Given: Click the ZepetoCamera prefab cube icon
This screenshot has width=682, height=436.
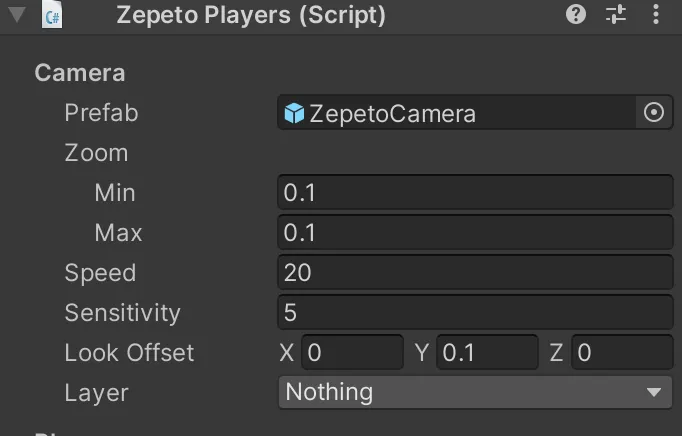Looking at the screenshot, I should tap(294, 113).
